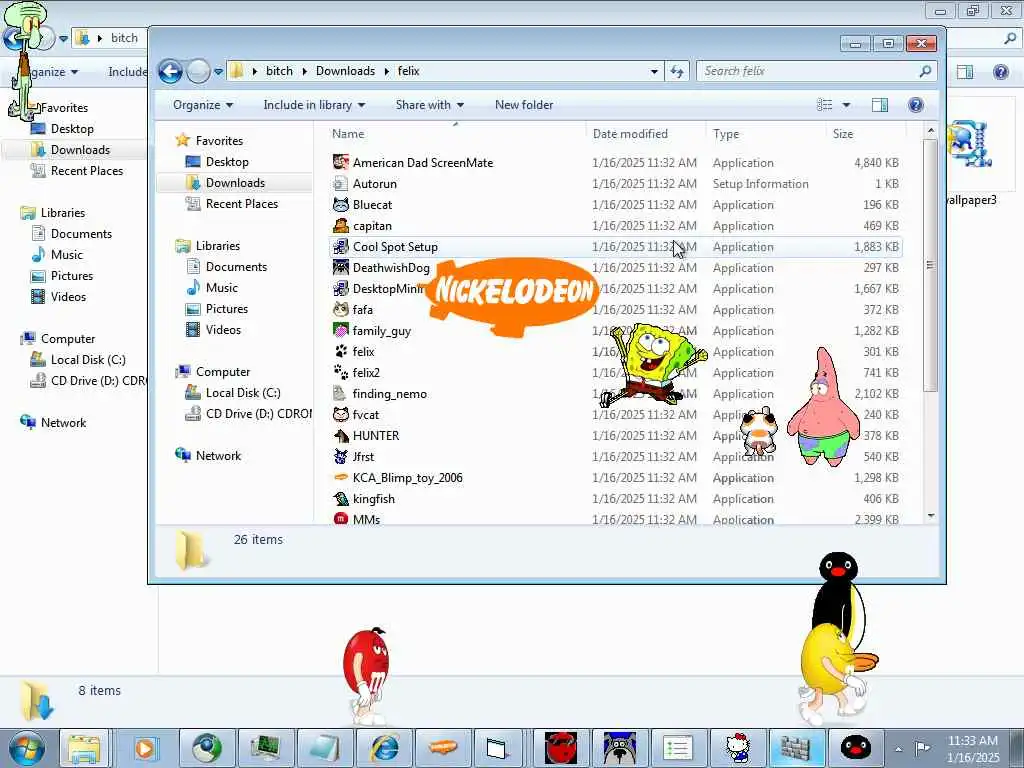Select the finding_nemo file icon

[340, 394]
